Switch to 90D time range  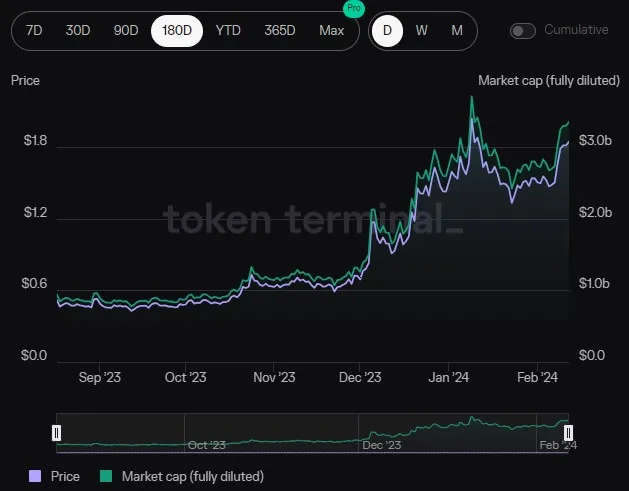126,30
